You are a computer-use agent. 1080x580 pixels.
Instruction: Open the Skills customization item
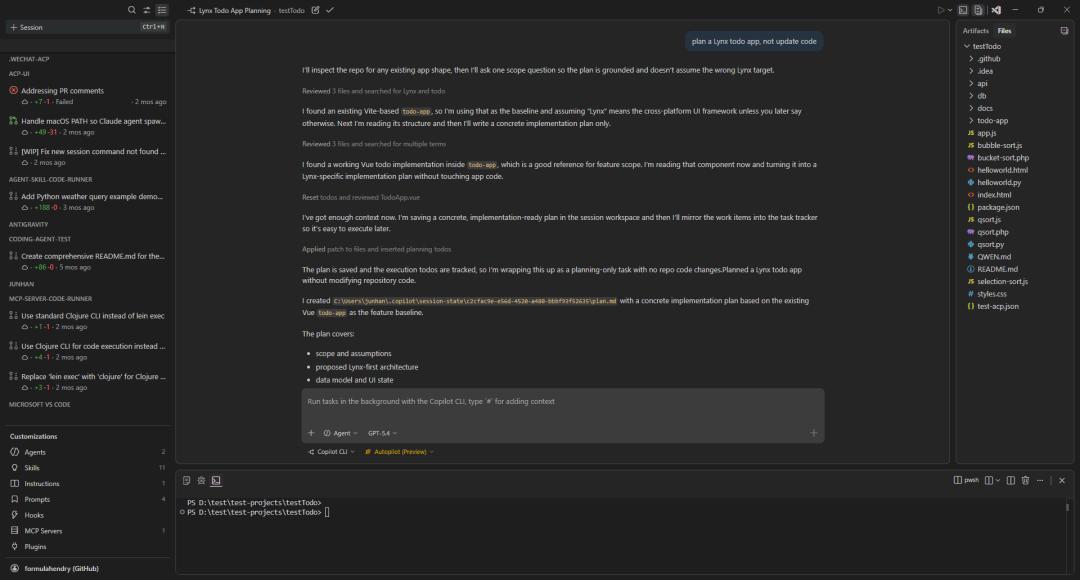pos(33,468)
